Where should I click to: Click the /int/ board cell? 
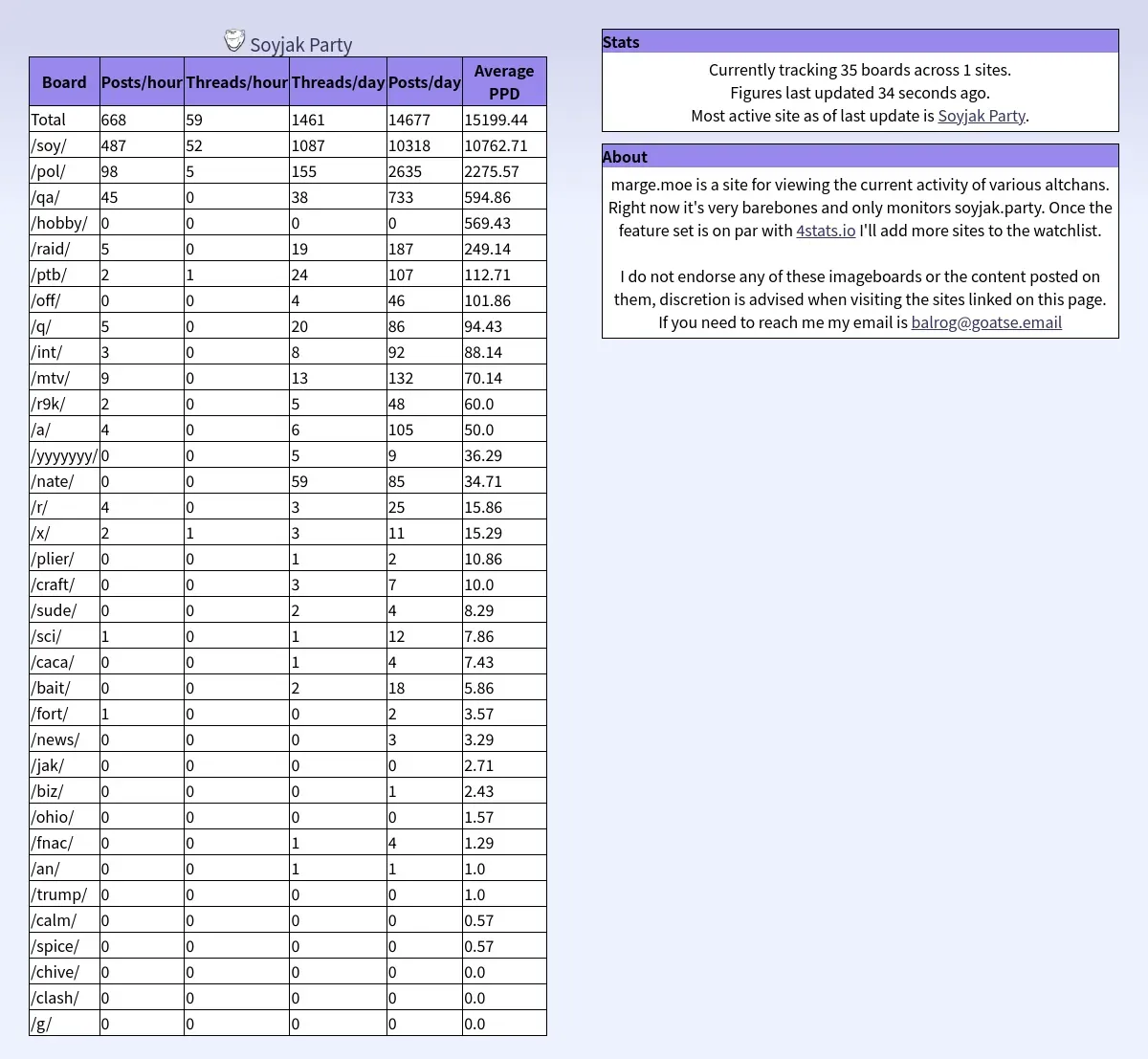(x=64, y=352)
